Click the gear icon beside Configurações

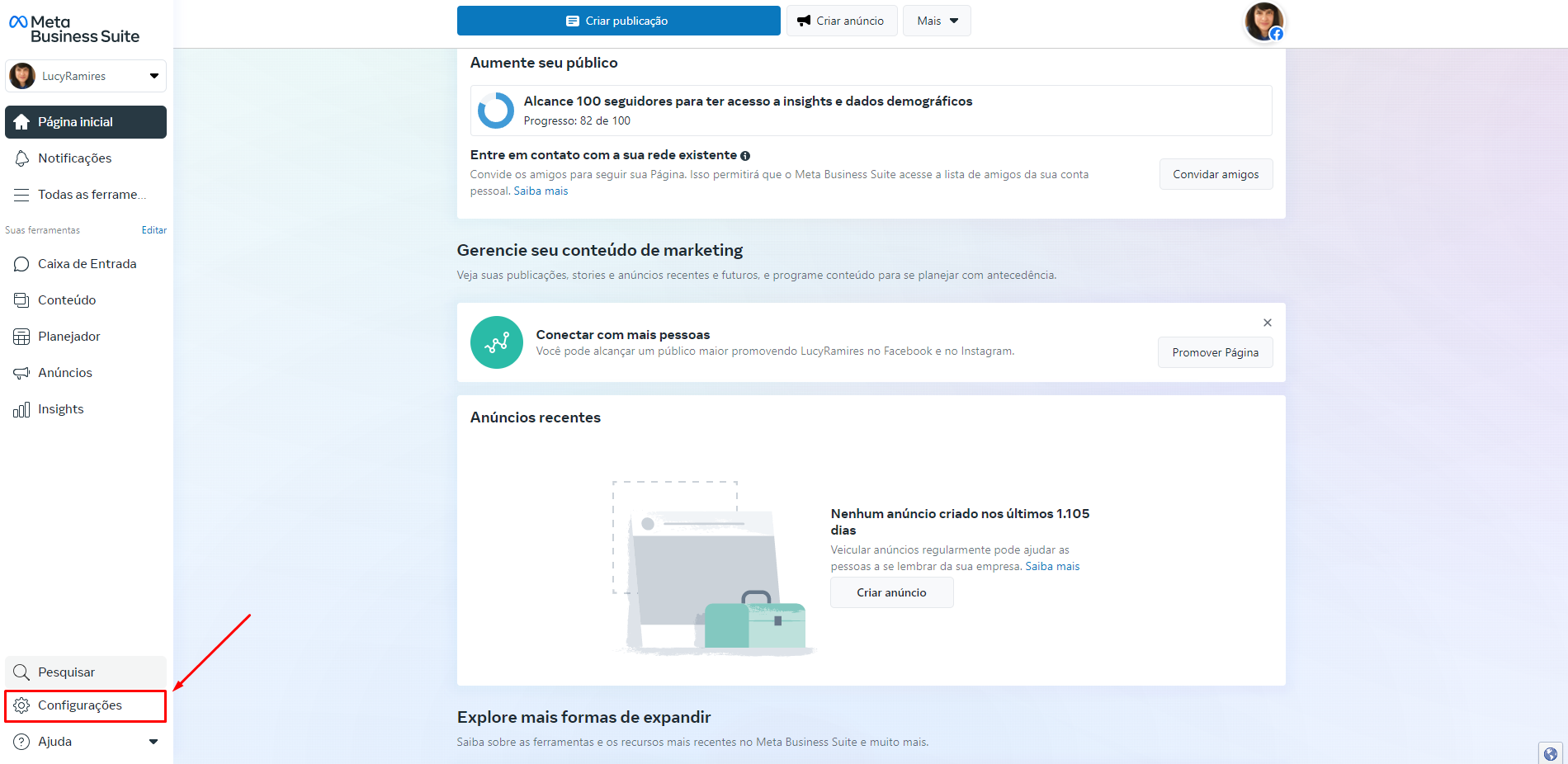point(21,705)
